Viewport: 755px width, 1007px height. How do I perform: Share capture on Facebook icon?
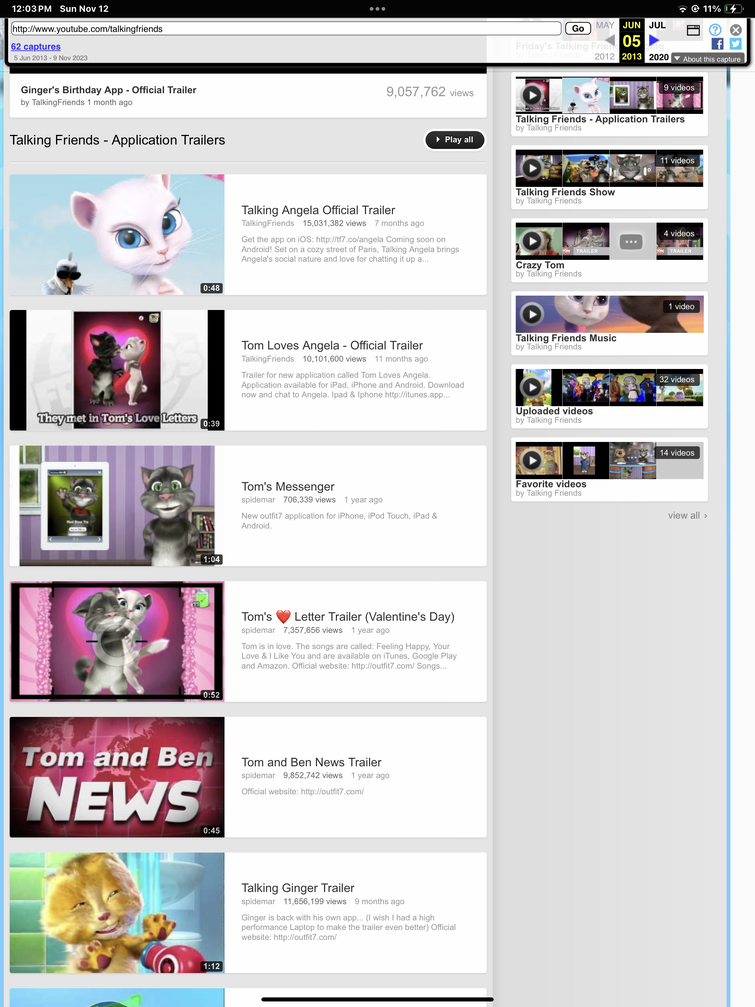pos(717,44)
